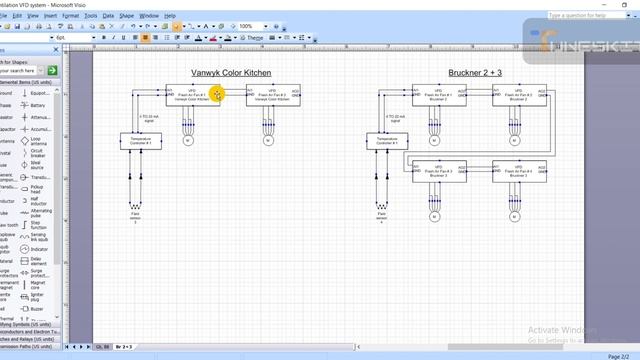Click the Save icon in toolbar
Image resolution: width=640 pixels, height=360 pixels.
pyautogui.click(x=17, y=27)
